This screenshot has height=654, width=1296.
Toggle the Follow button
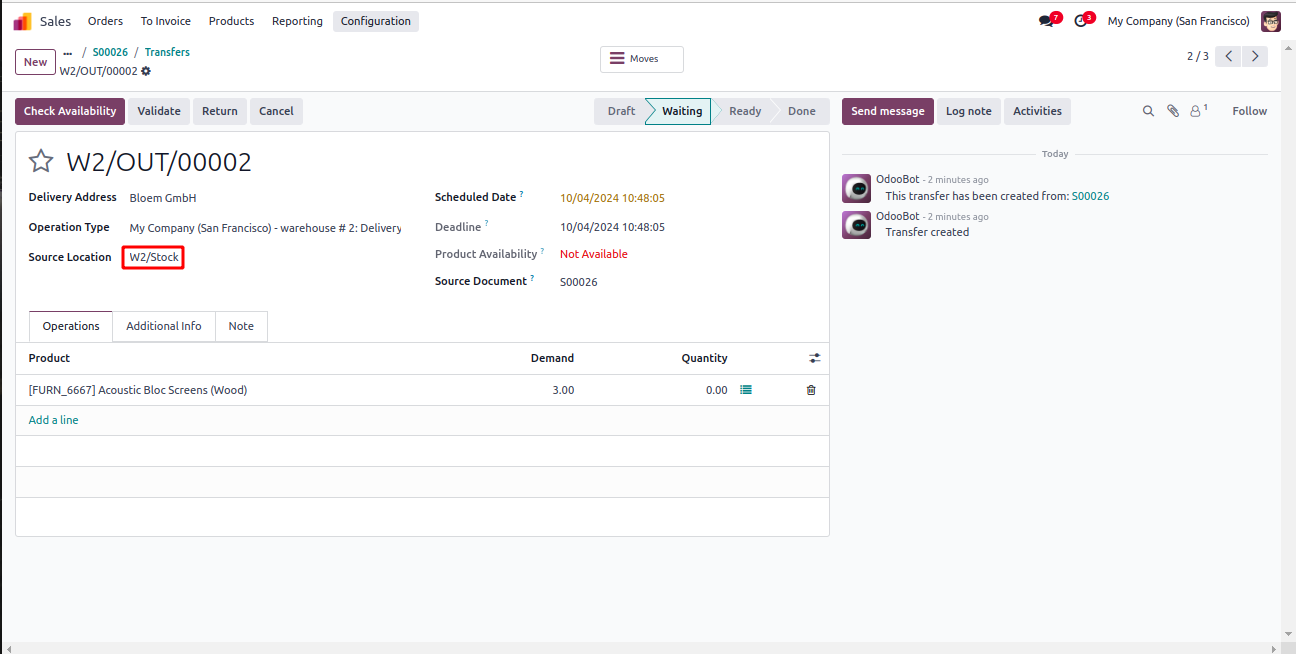[1249, 111]
